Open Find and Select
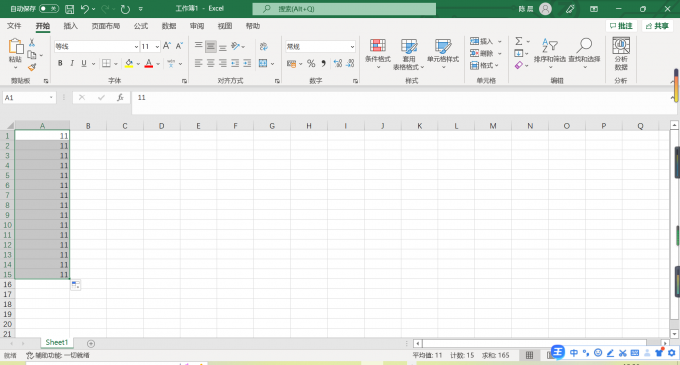Viewport: 680px width, 365px height. coord(584,53)
